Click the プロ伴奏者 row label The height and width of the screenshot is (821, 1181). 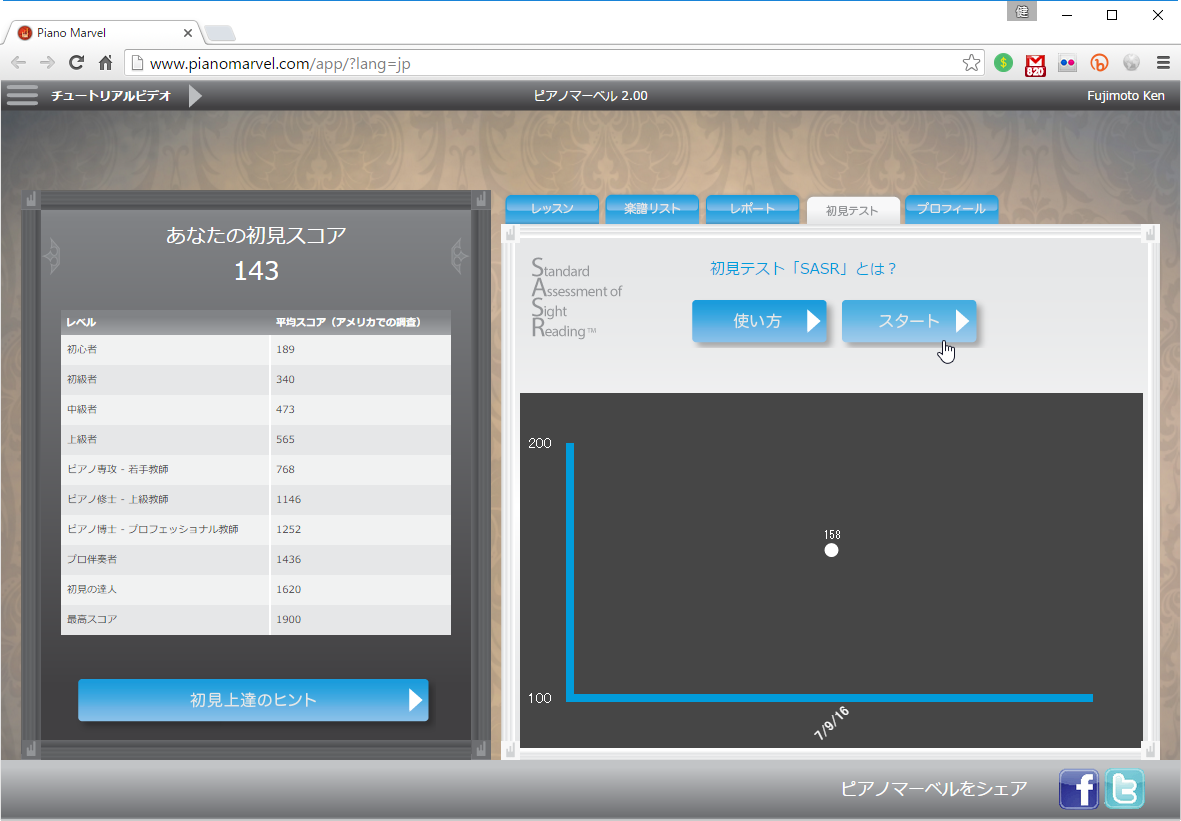[x=92, y=560]
